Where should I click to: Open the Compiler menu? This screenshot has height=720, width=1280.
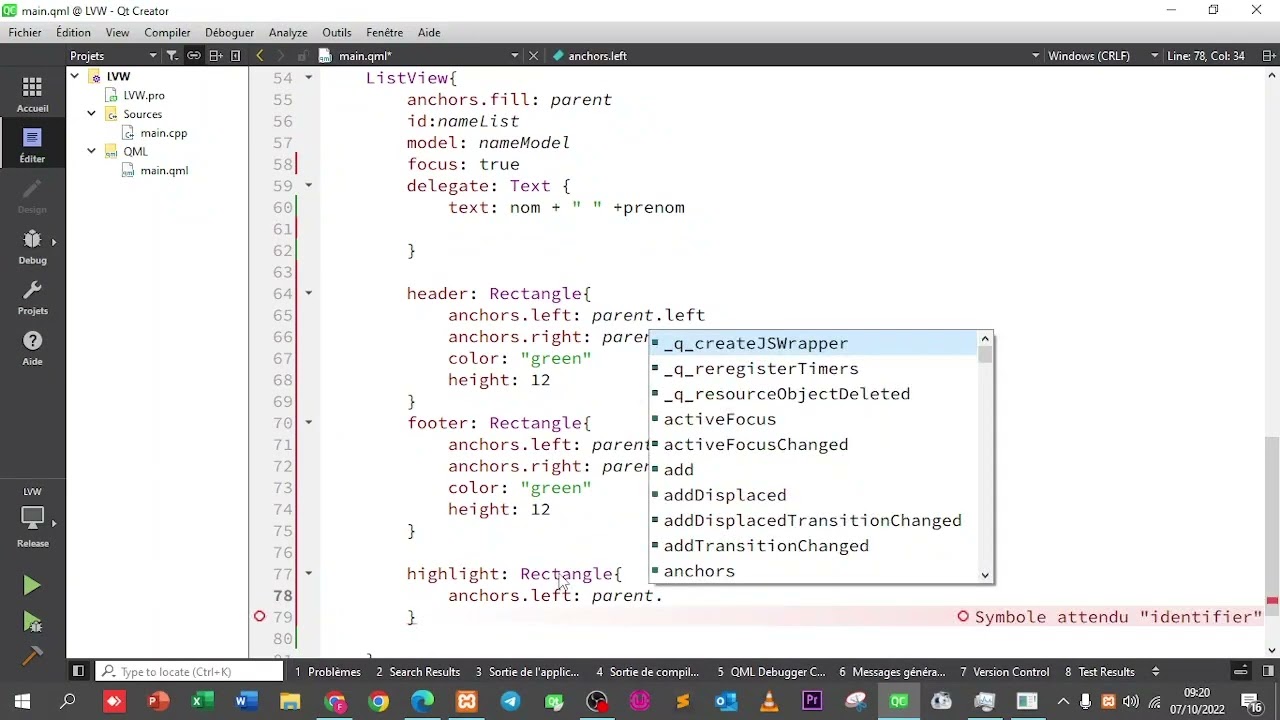click(167, 32)
